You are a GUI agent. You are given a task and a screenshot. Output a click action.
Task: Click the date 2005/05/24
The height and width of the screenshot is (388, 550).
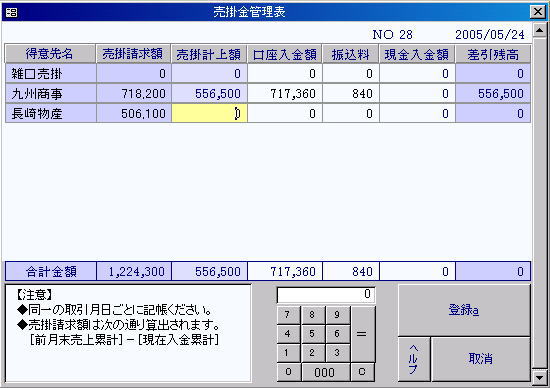pos(490,34)
